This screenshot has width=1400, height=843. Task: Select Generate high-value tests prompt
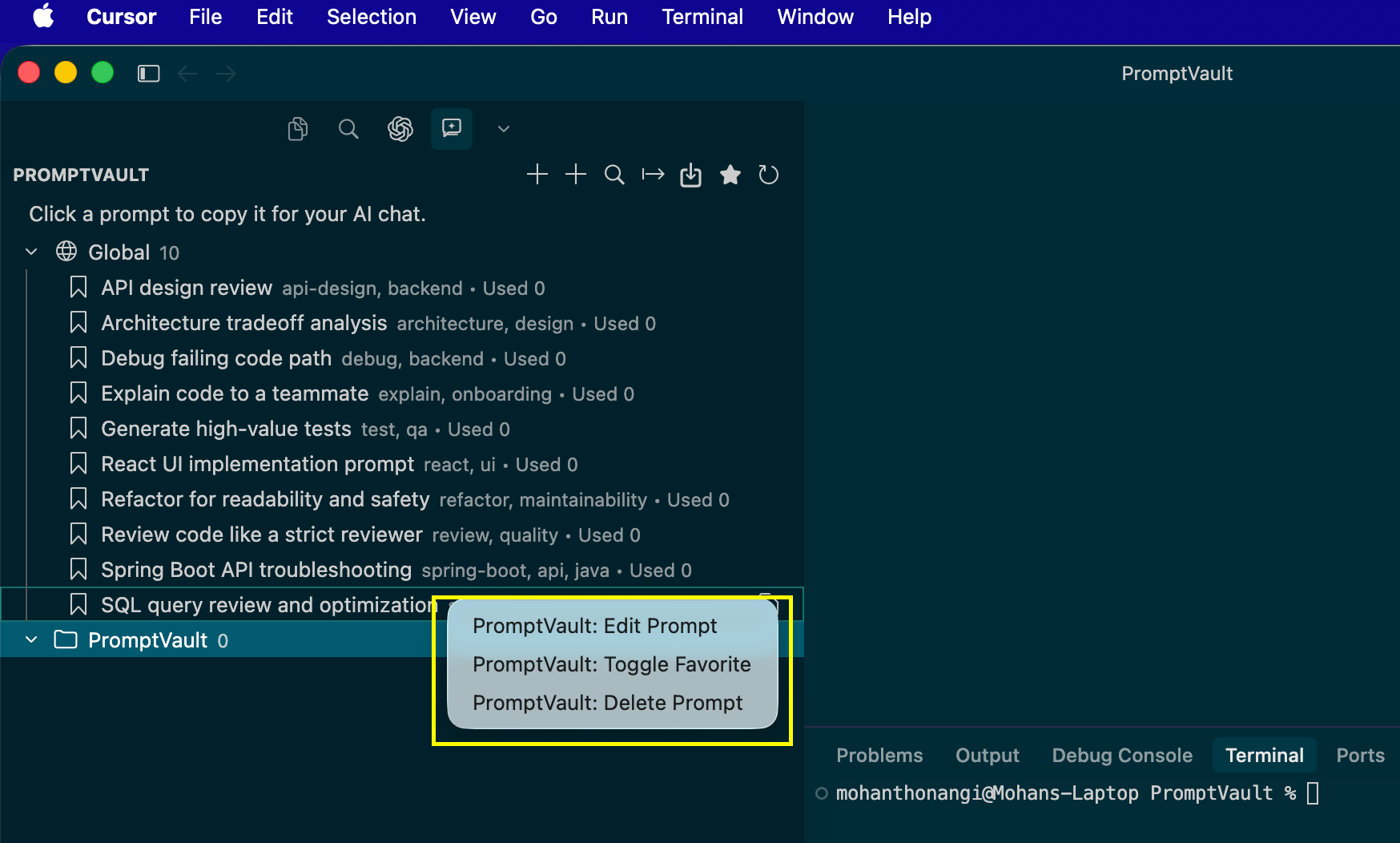[x=402, y=429]
